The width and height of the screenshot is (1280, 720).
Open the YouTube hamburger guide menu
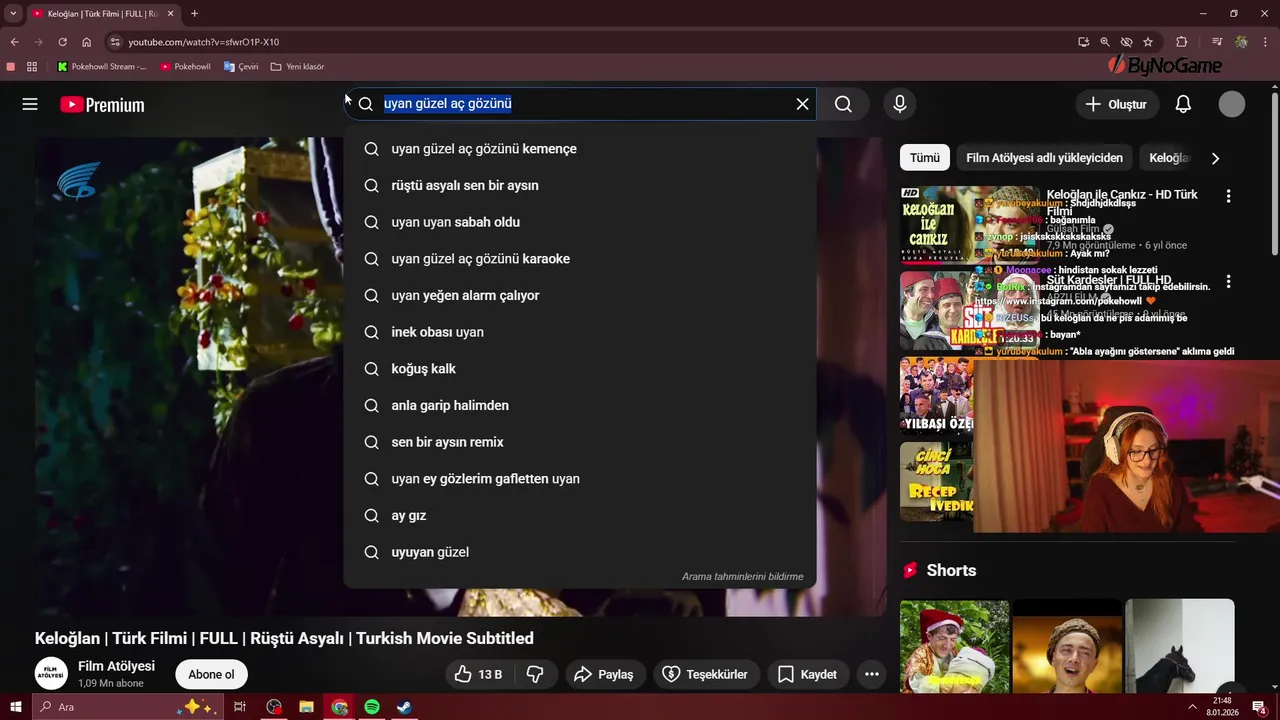tap(30, 104)
